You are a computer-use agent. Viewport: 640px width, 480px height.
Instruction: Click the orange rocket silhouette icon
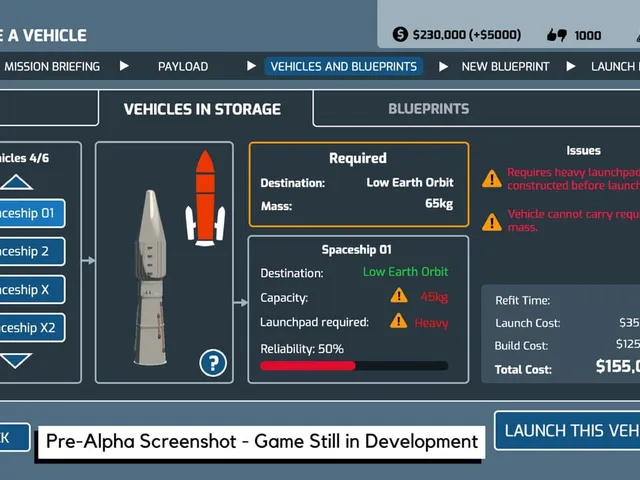[205, 198]
